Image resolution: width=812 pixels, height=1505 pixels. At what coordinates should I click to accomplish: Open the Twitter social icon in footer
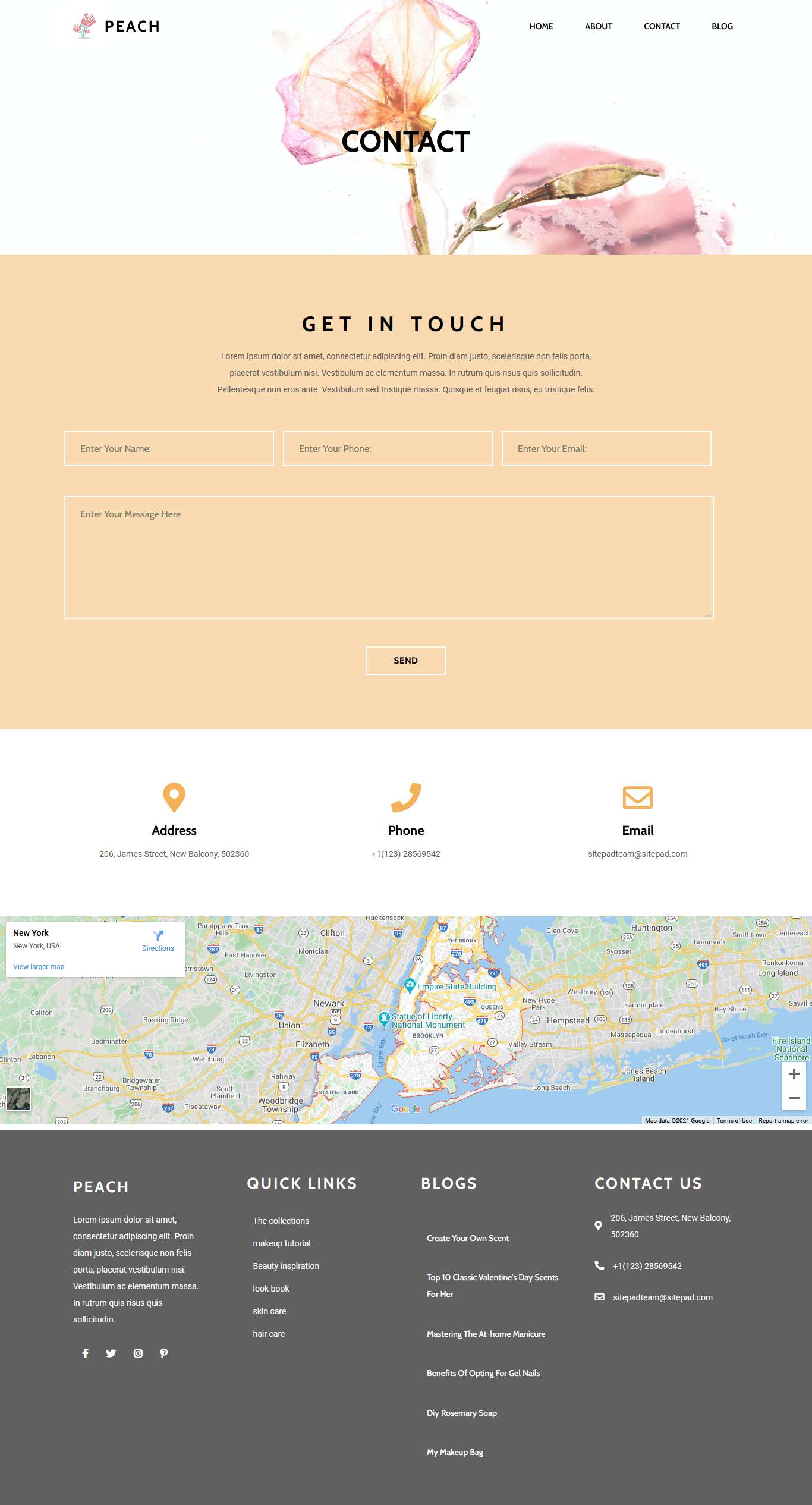(111, 1353)
